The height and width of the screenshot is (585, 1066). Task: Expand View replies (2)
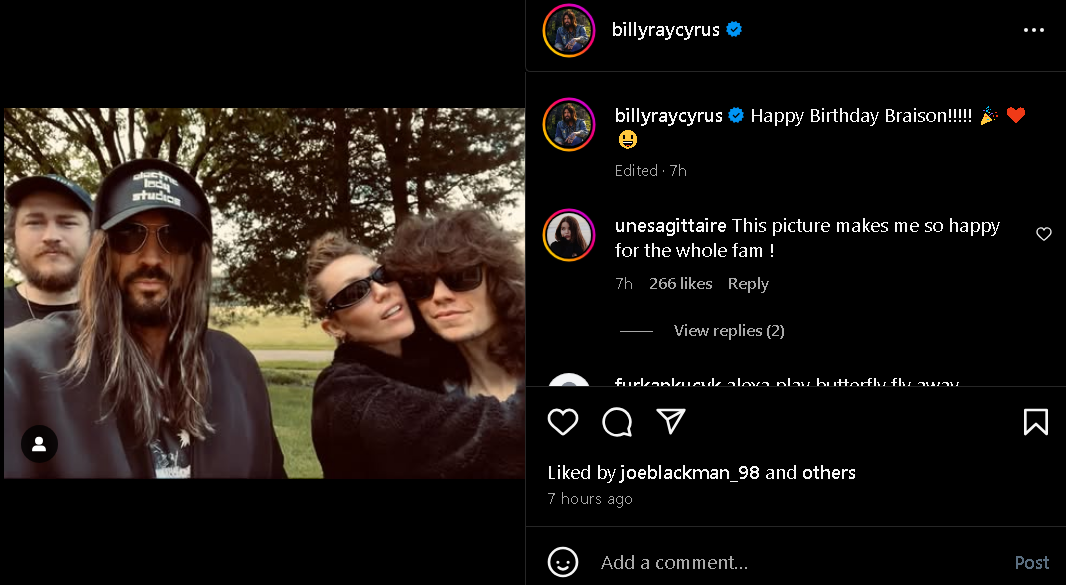(x=728, y=331)
